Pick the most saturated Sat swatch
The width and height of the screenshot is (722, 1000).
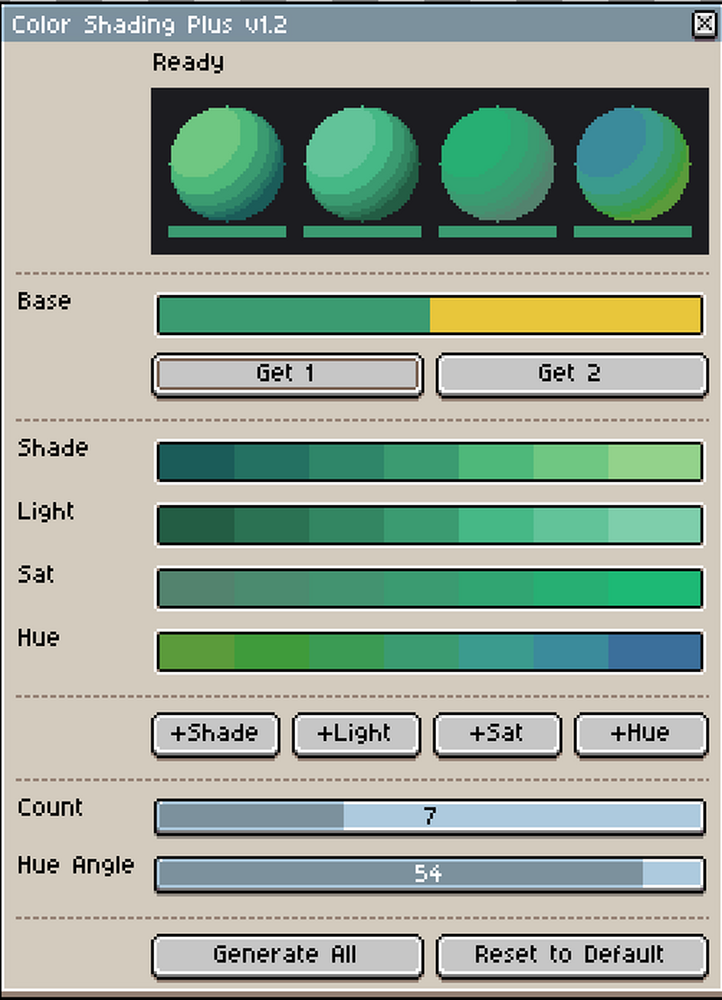pos(654,588)
